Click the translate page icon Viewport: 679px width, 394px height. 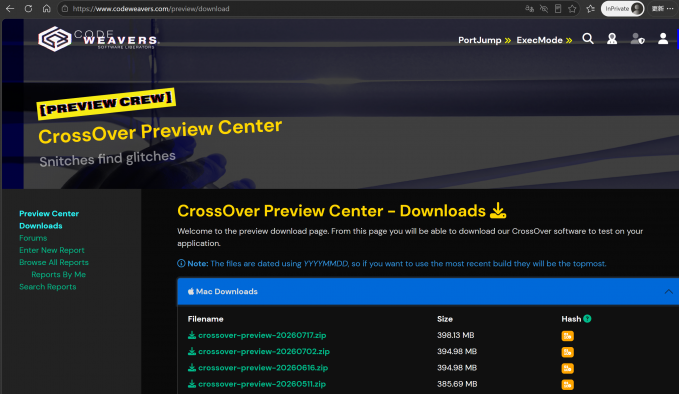(x=529, y=9)
